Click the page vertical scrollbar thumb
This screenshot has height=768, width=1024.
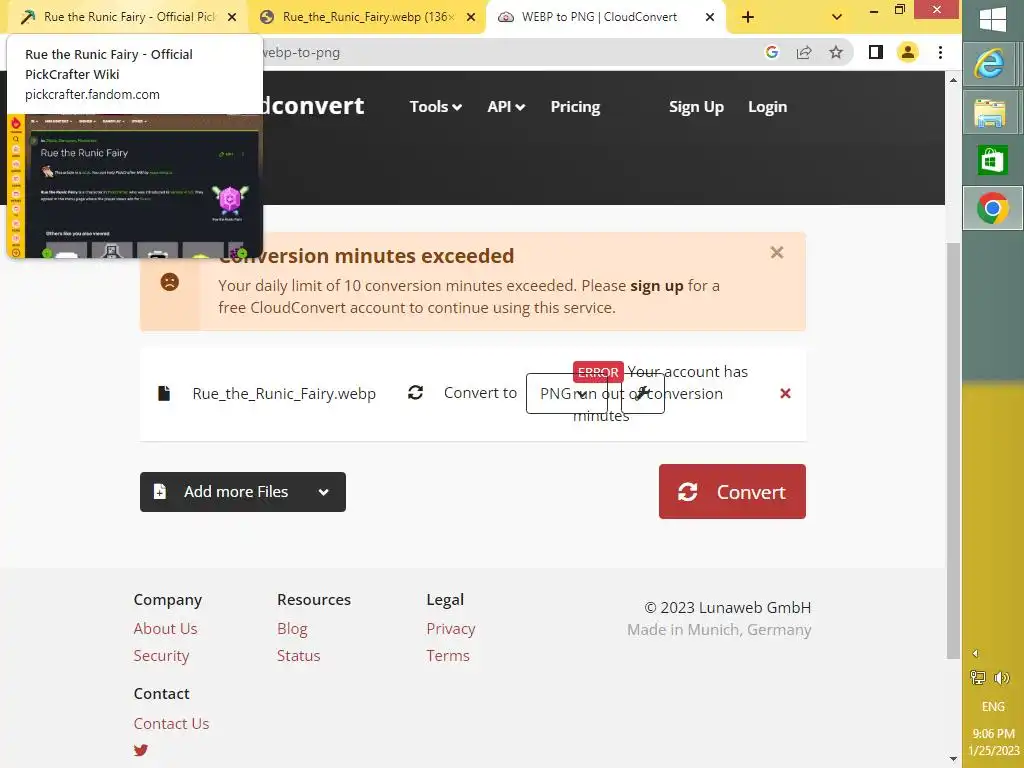(x=953, y=451)
